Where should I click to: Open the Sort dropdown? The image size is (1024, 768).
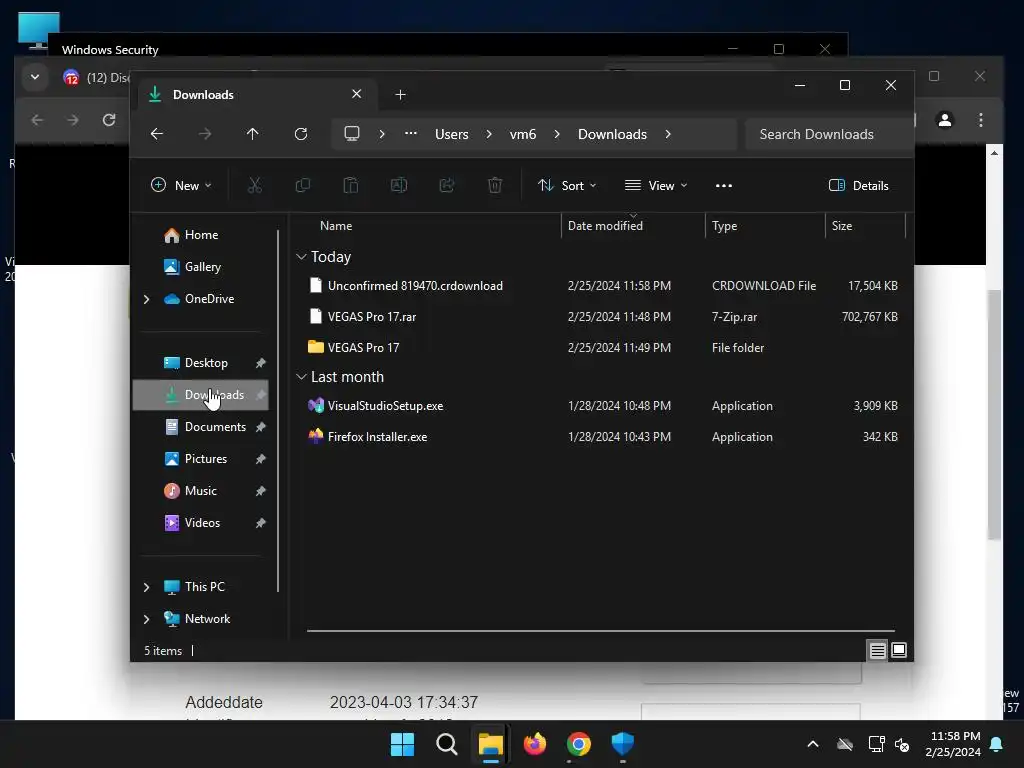[567, 185]
